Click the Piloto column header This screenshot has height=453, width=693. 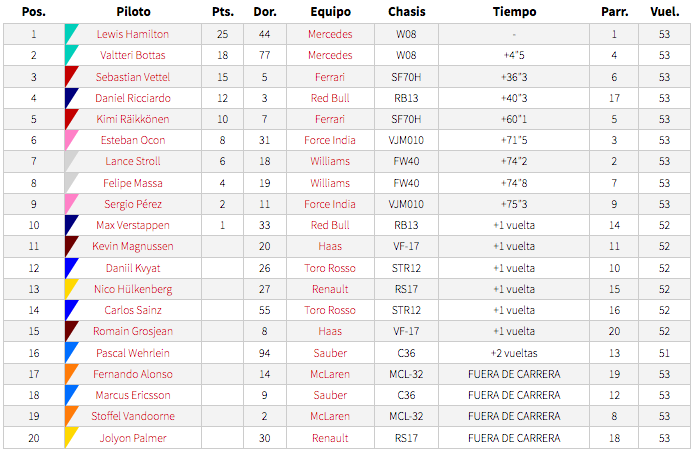133,11
